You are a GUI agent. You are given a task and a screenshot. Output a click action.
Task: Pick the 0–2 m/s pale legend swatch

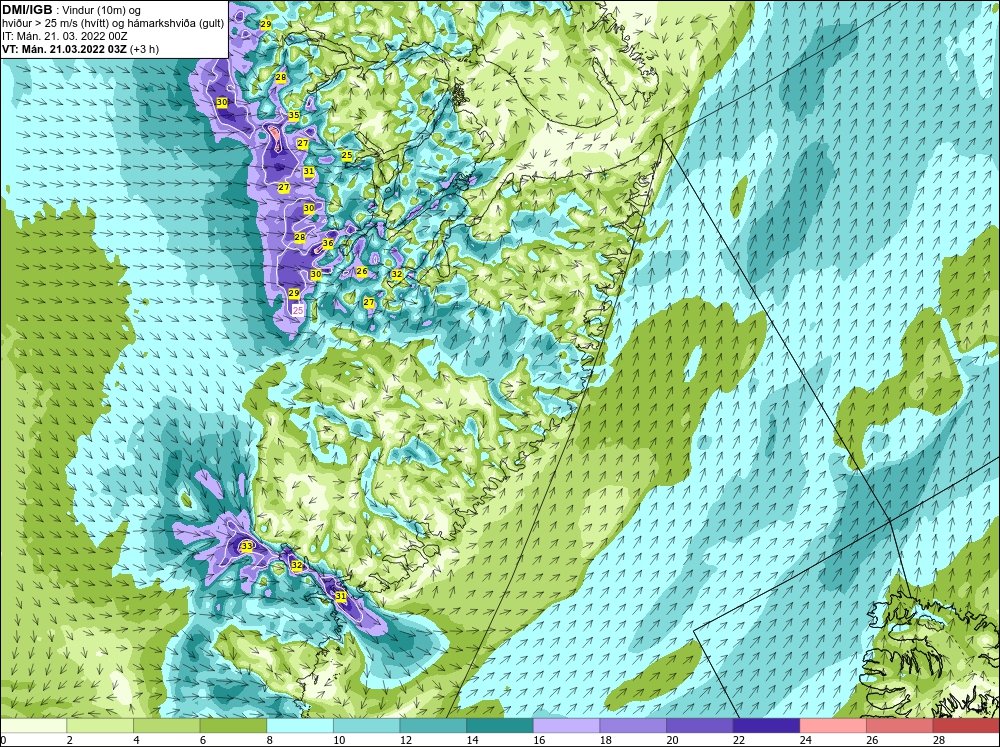click(x=33, y=725)
